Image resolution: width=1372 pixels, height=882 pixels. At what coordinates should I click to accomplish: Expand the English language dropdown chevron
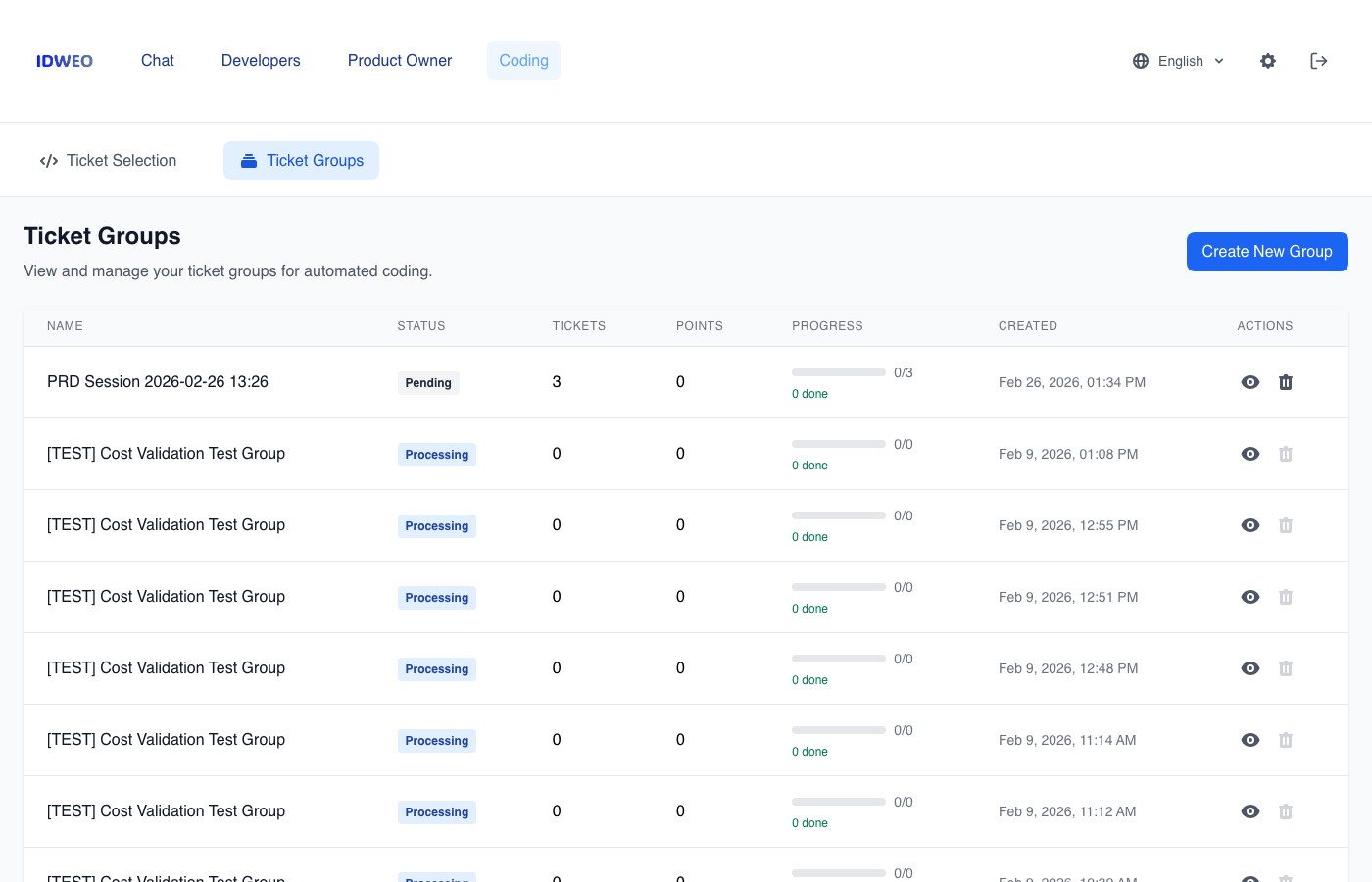(1219, 61)
